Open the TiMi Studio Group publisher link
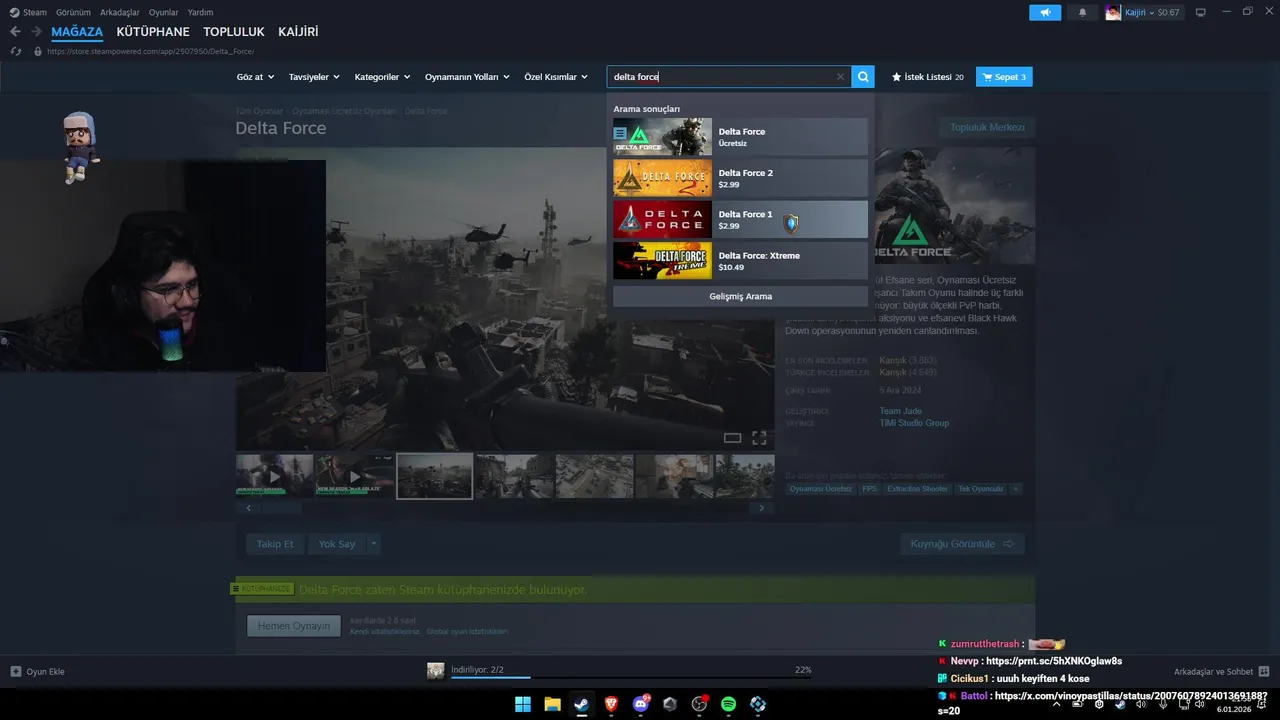 (914, 423)
